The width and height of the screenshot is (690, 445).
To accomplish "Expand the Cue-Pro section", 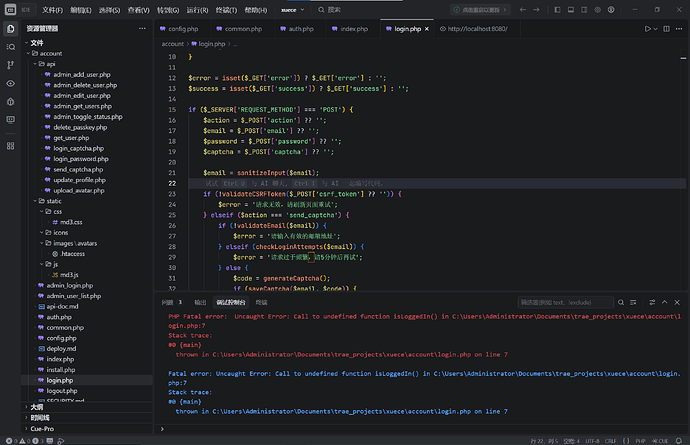I will [x=88, y=429].
